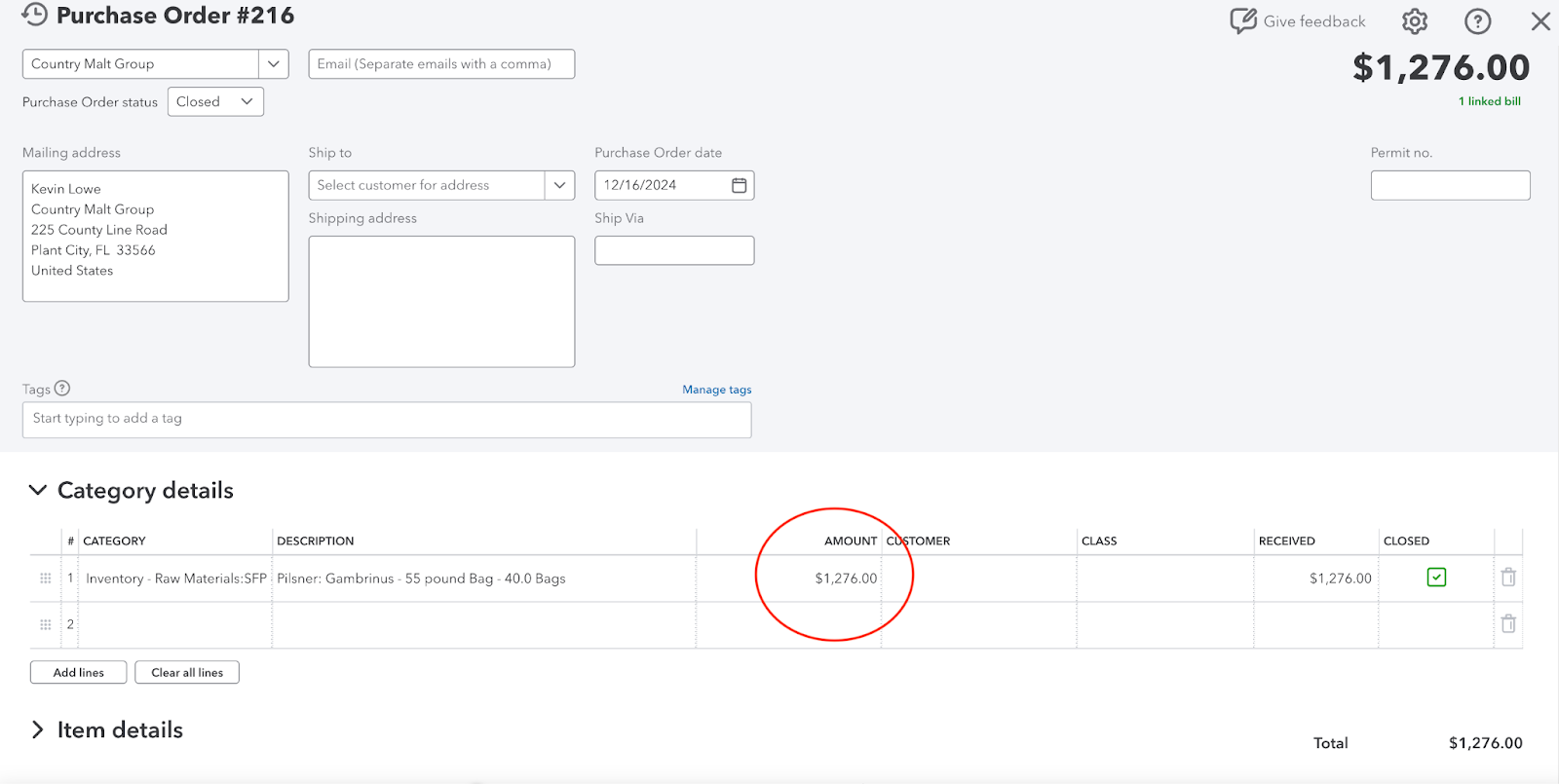Screen dimensions: 1559x784
Task: Open the feedback speech bubble icon
Action: [1242, 21]
